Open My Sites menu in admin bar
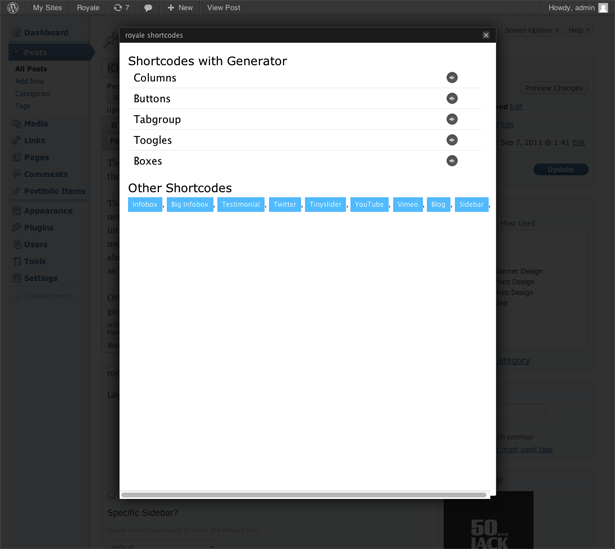 tap(47, 8)
